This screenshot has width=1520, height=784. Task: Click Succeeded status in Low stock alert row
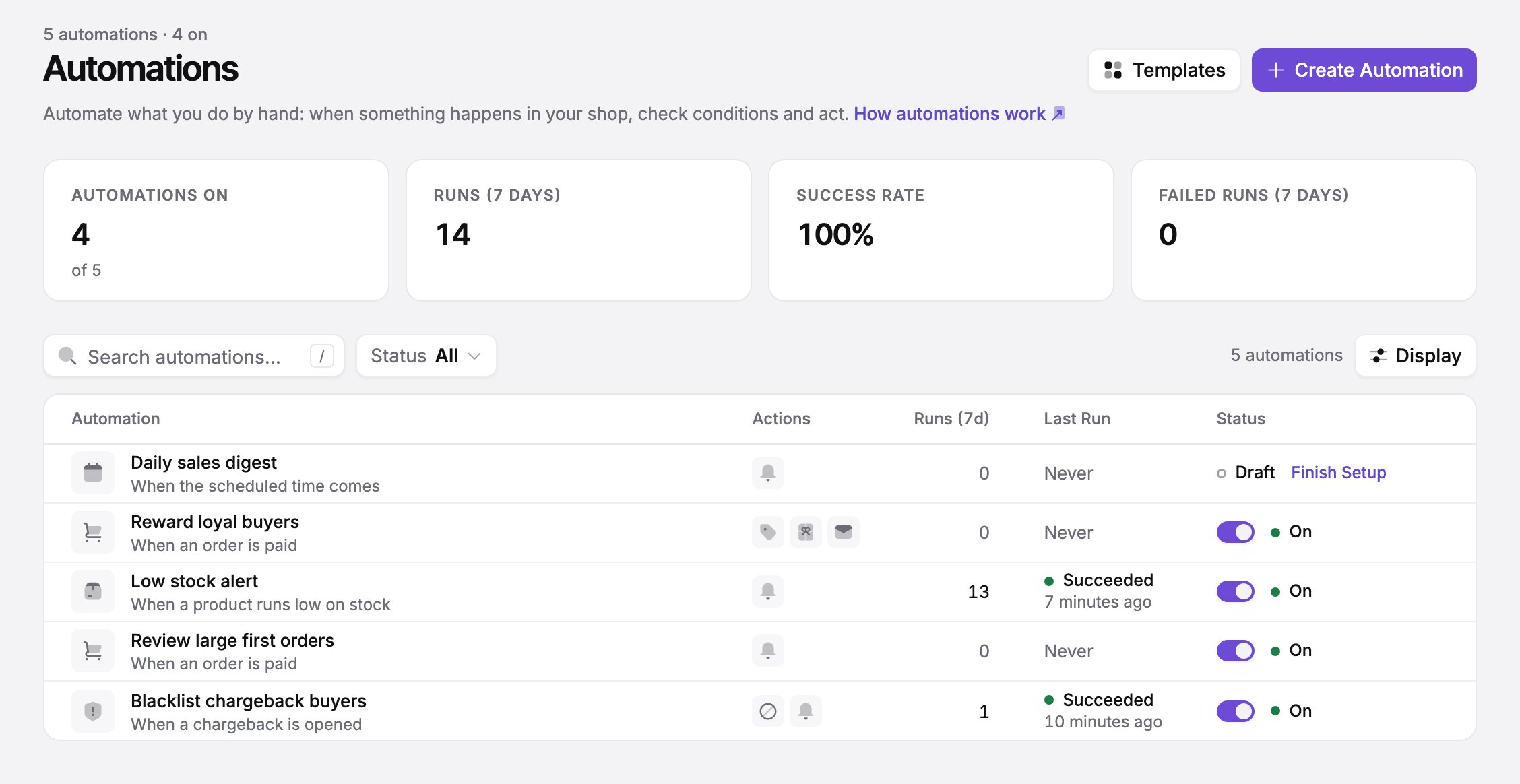pyautogui.click(x=1100, y=580)
